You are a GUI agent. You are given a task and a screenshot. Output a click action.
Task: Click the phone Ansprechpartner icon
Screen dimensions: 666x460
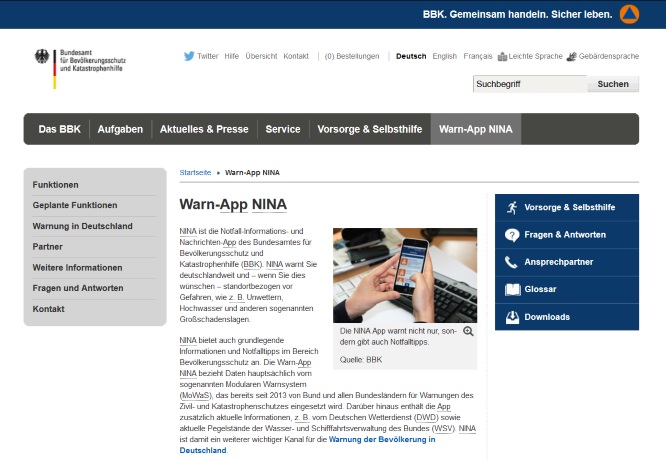pos(513,262)
